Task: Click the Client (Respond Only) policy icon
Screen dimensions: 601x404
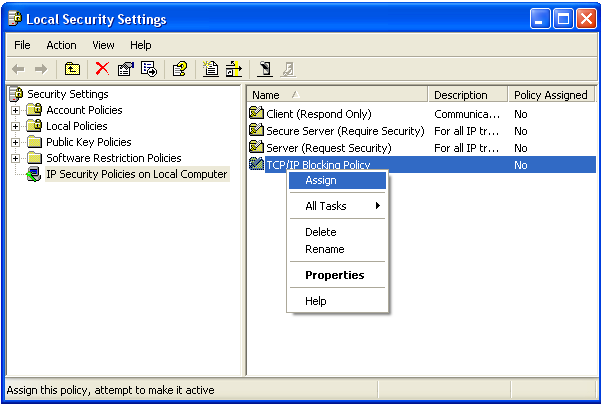Action: click(256, 113)
